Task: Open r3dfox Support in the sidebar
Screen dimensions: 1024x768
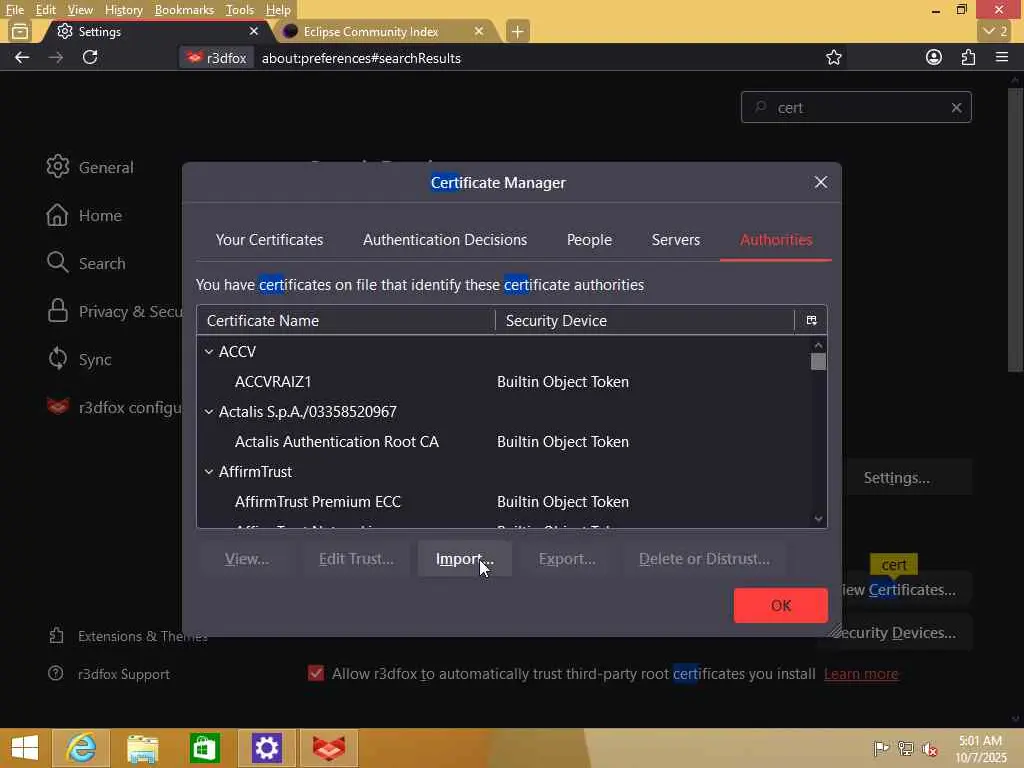Action: click(109, 674)
